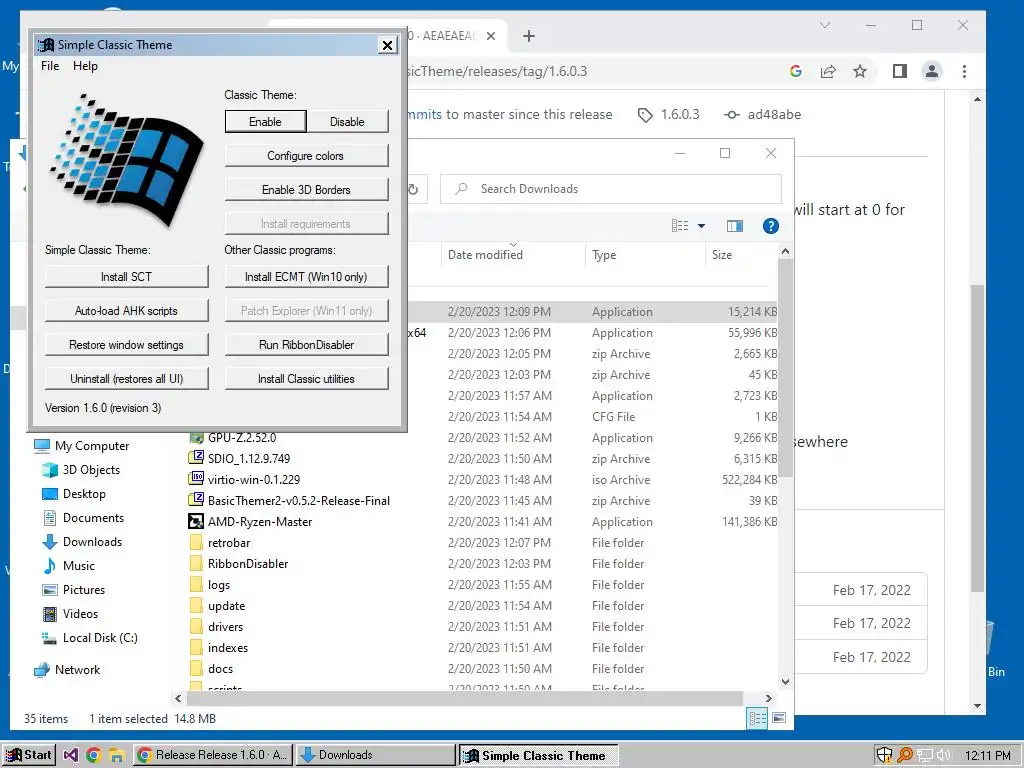Screen dimensions: 1024x768
Task: Click the change view layout icon in Explorer
Action: [680, 226]
